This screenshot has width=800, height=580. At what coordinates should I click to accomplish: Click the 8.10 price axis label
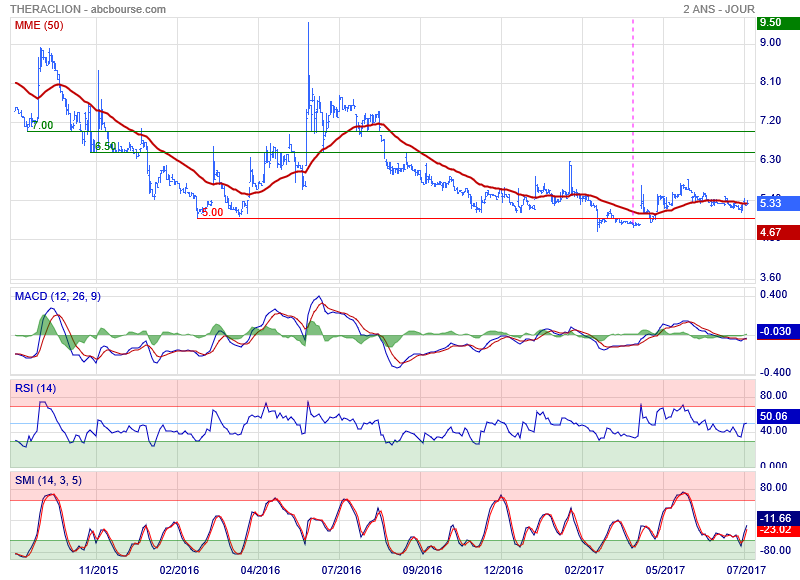(770, 82)
